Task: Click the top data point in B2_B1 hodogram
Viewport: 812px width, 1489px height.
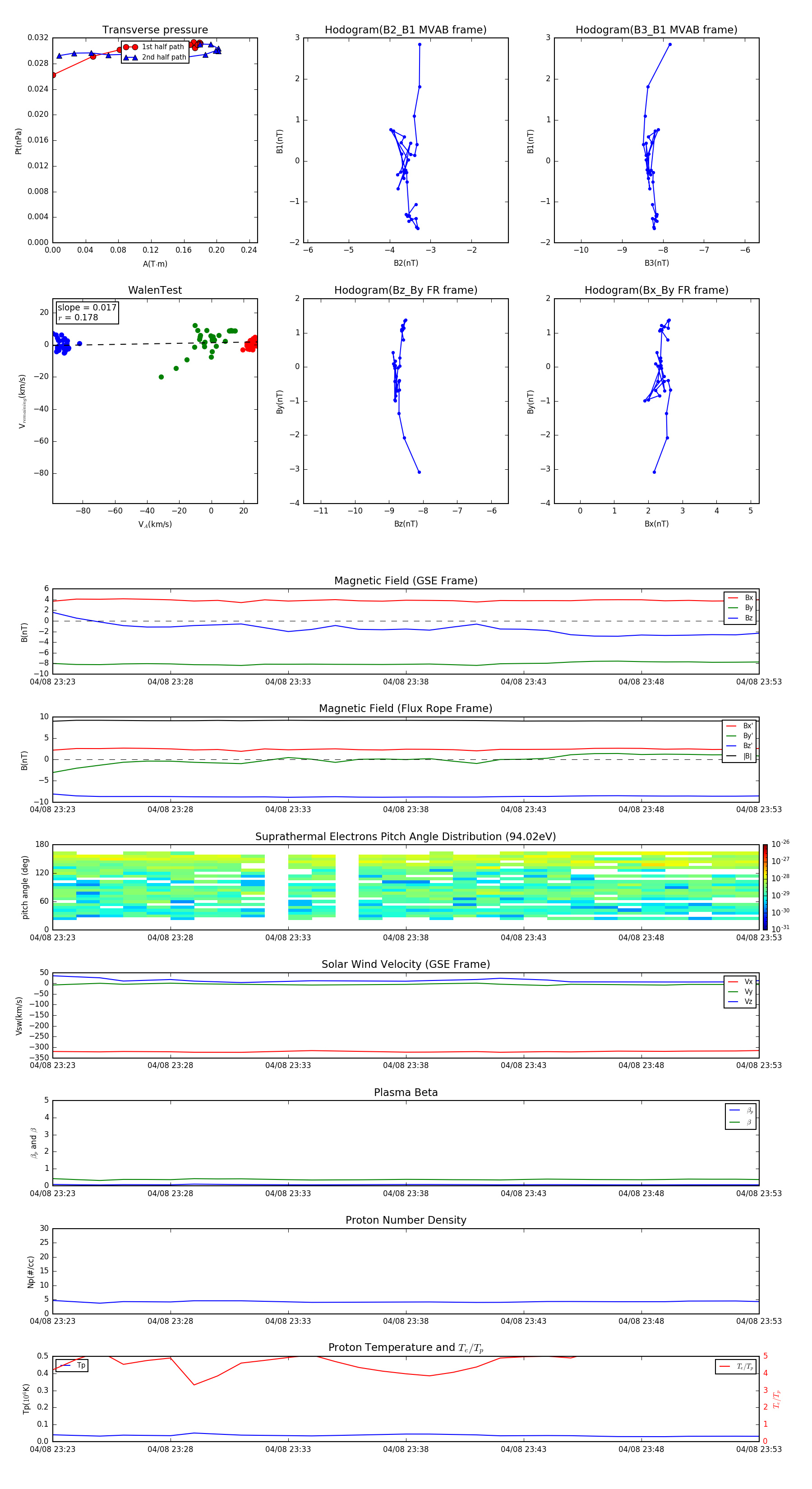Action: [420, 45]
